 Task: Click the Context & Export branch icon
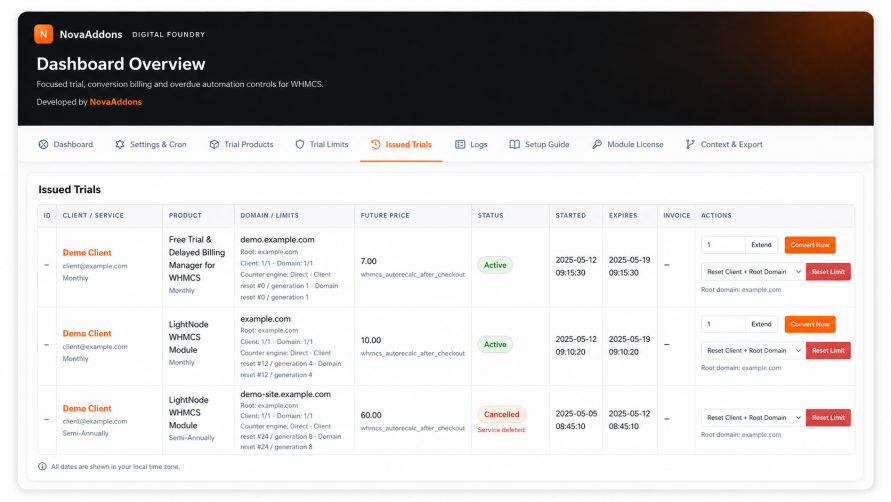690,144
